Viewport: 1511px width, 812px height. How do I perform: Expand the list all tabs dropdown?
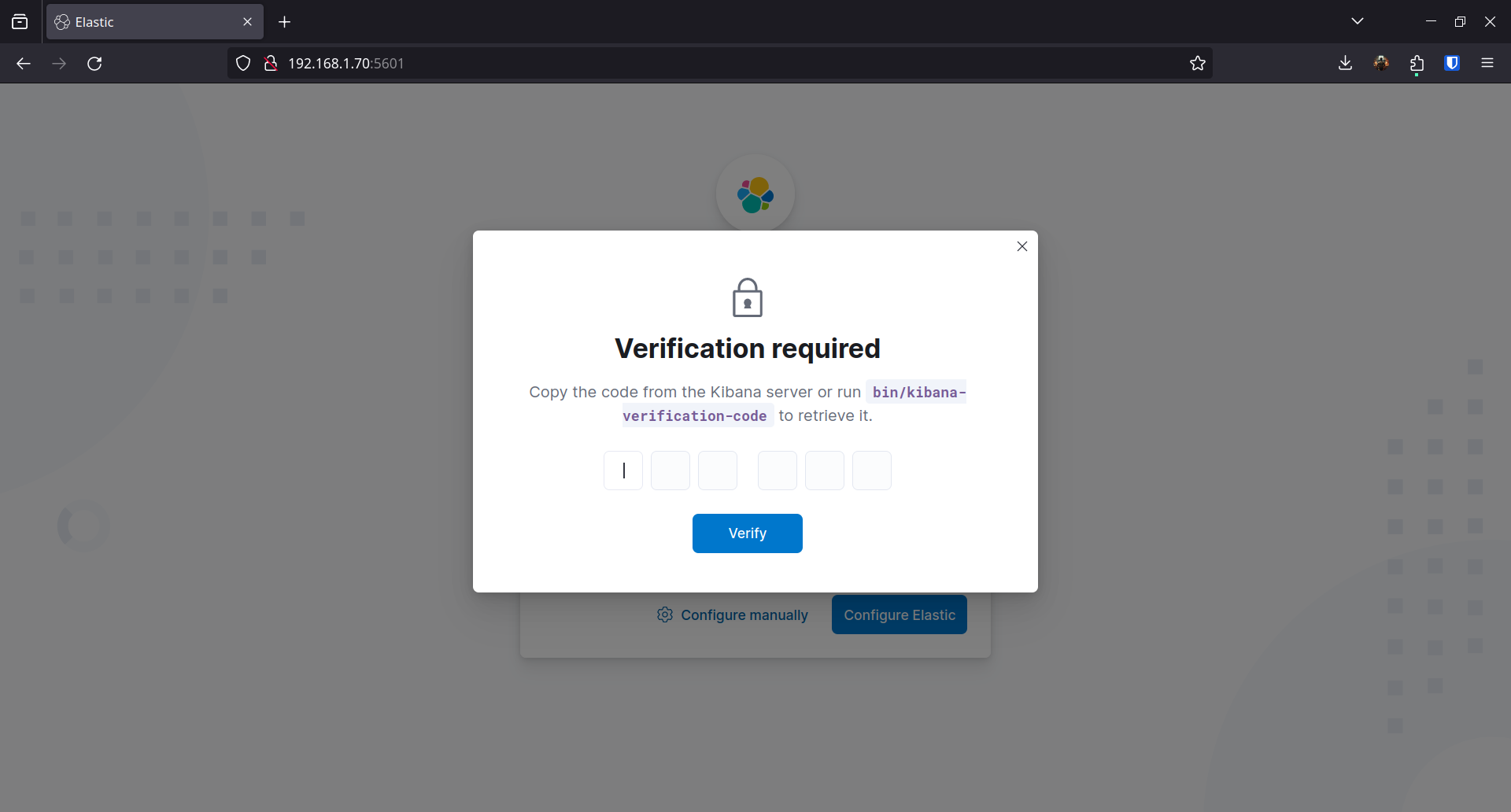pyautogui.click(x=1358, y=21)
